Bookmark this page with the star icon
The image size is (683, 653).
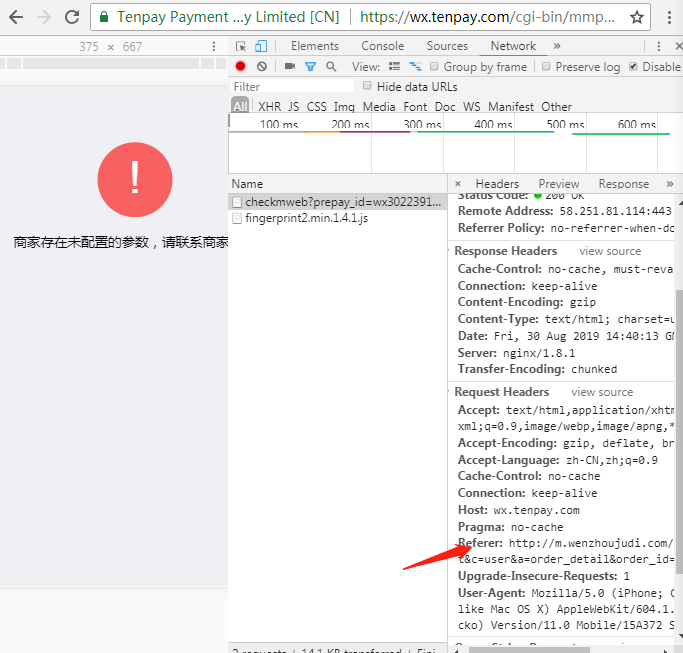pos(636,17)
